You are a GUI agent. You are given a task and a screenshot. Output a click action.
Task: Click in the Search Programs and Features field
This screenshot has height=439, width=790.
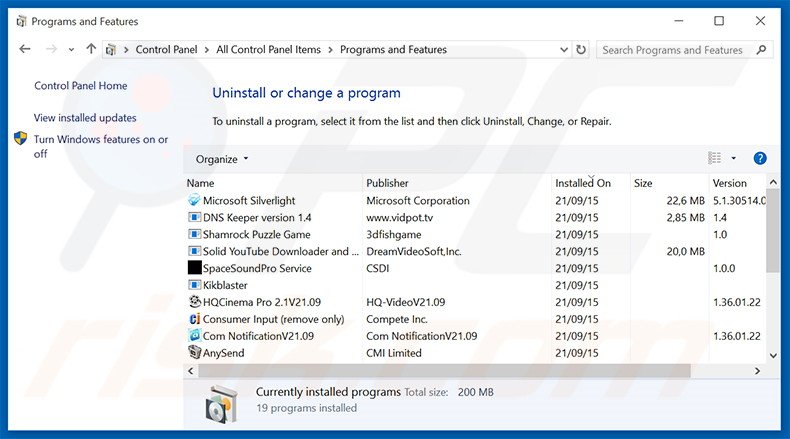coord(675,50)
